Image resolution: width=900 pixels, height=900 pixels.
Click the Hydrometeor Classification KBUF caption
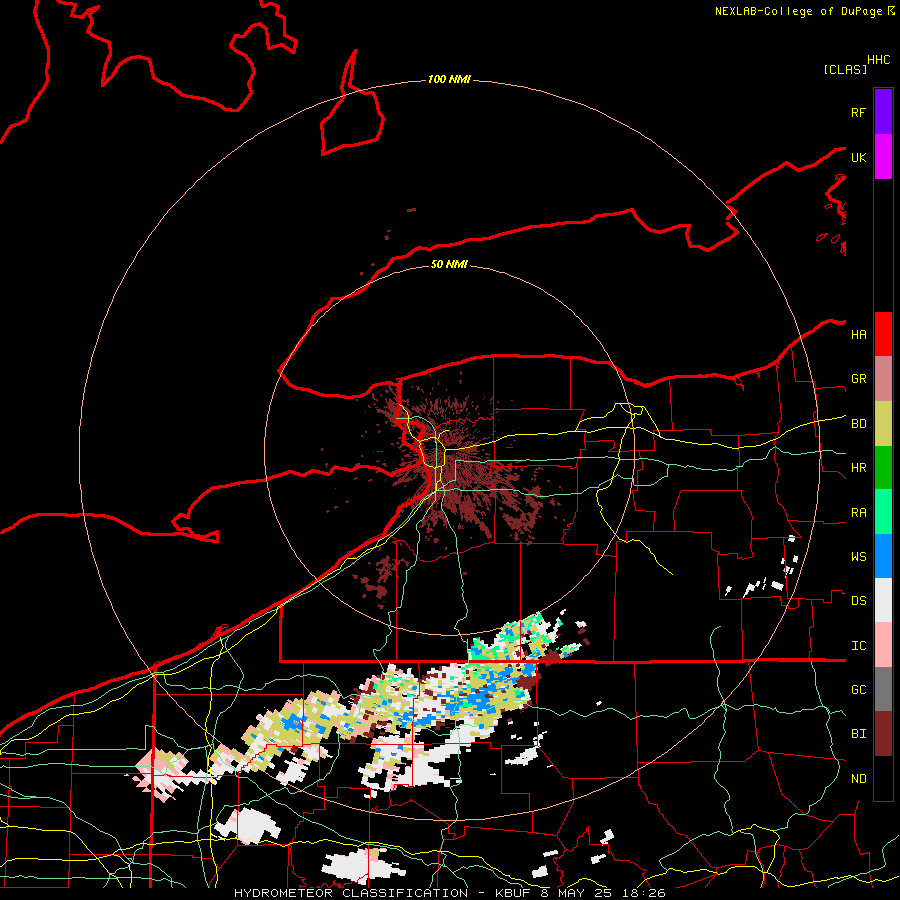click(x=449, y=893)
